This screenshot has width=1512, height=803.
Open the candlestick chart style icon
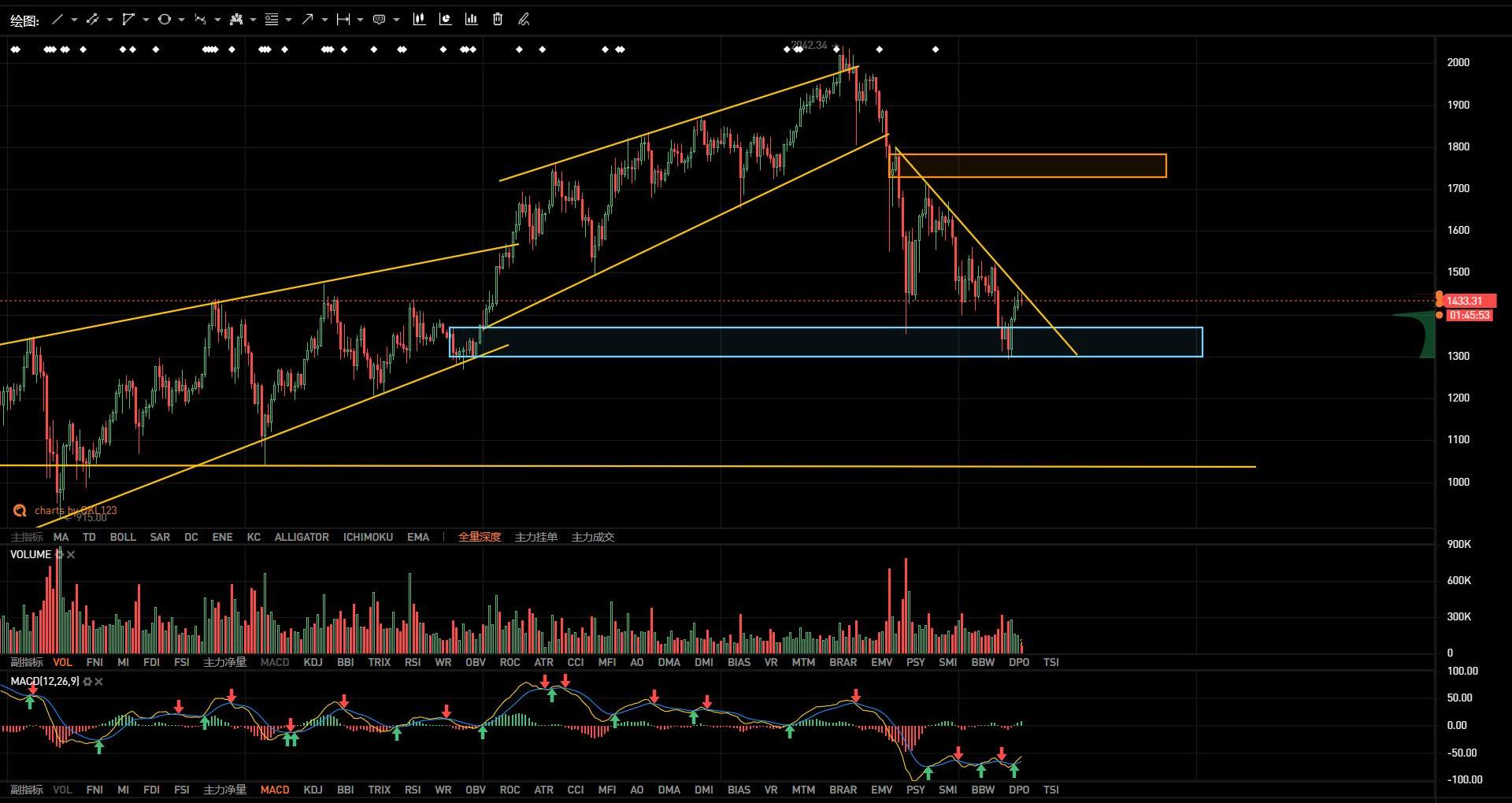419,20
